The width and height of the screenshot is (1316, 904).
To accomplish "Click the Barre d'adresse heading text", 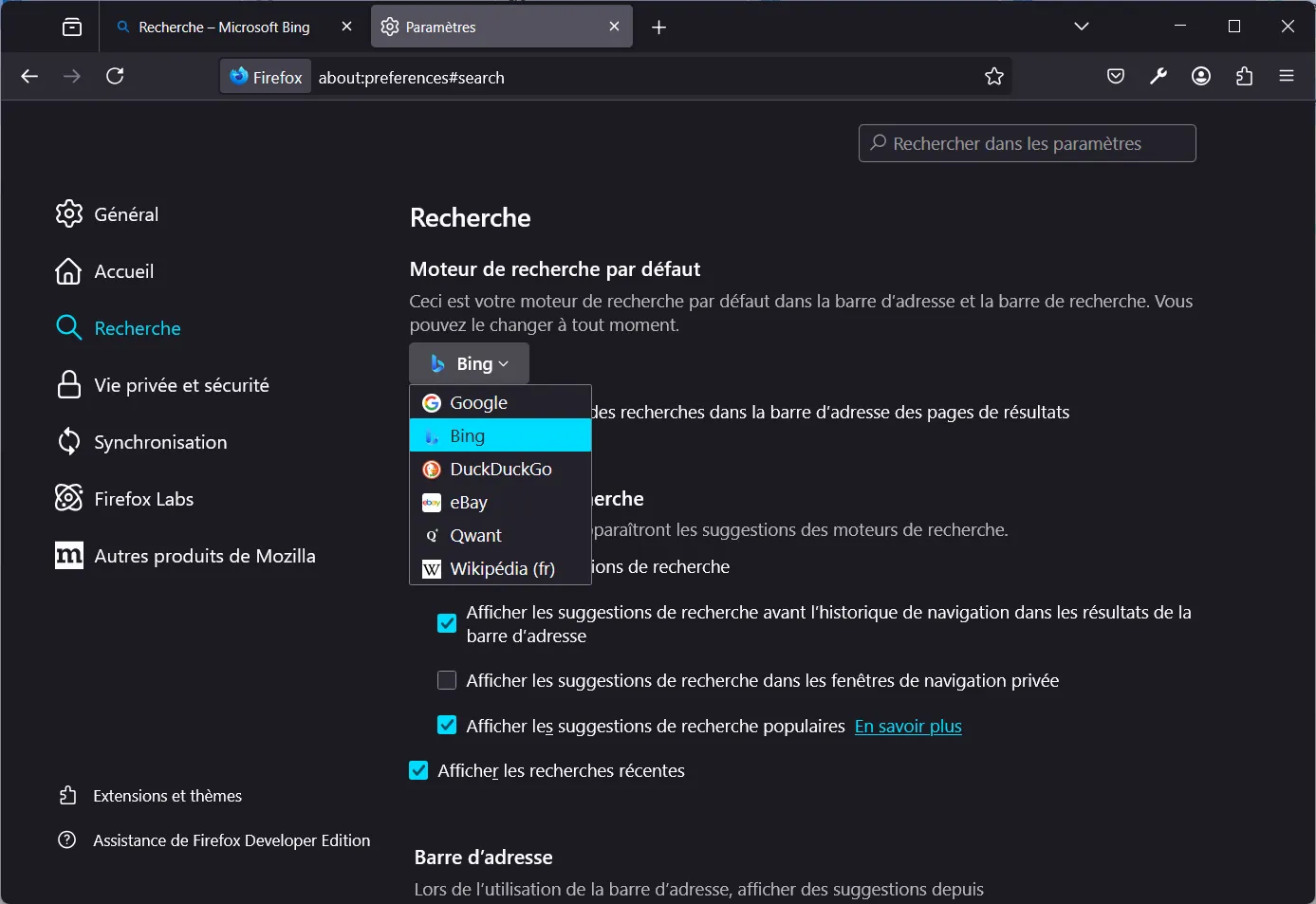I will [x=483, y=858].
